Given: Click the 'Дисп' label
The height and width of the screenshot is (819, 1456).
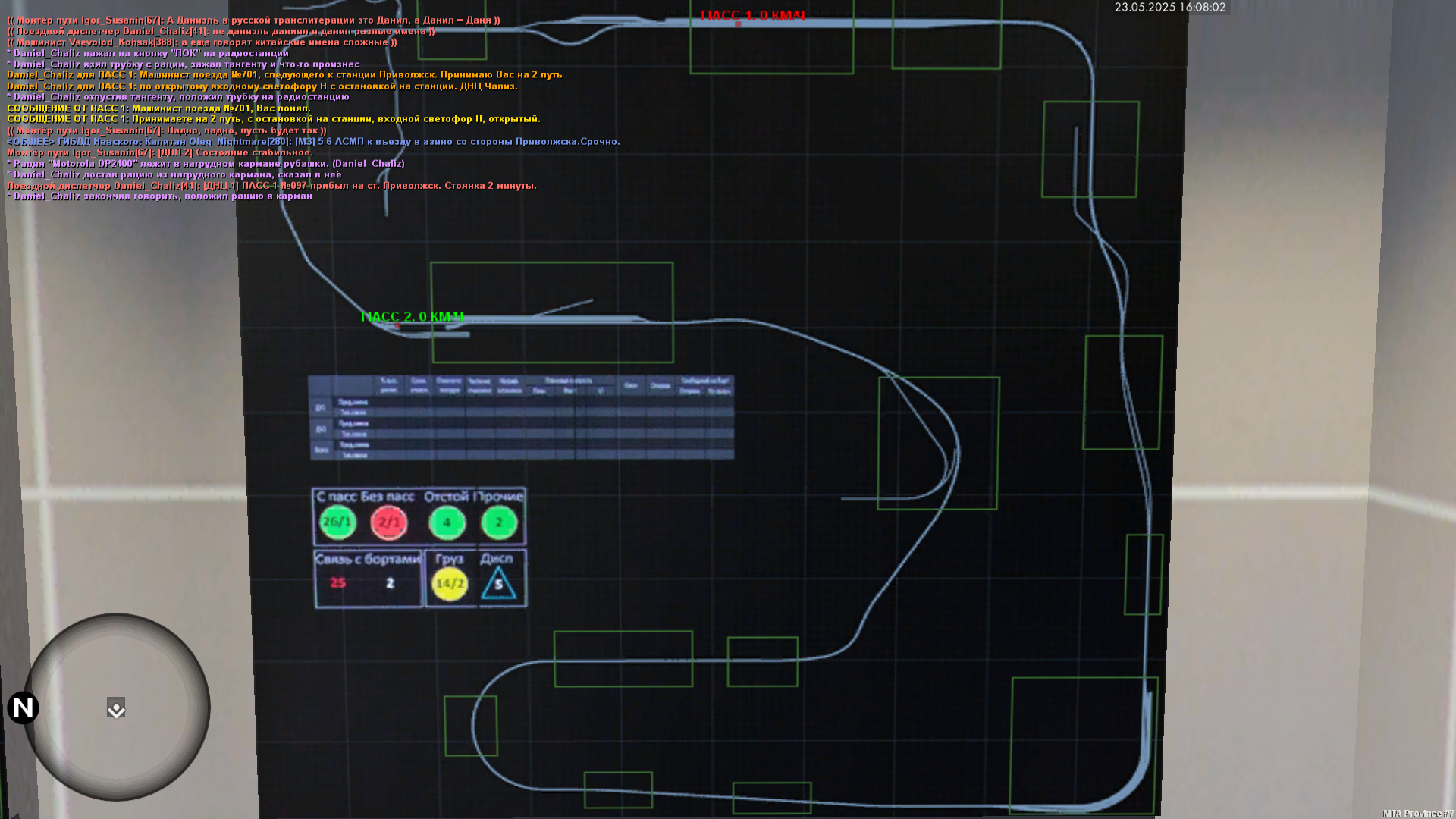Looking at the screenshot, I should coord(497,559).
